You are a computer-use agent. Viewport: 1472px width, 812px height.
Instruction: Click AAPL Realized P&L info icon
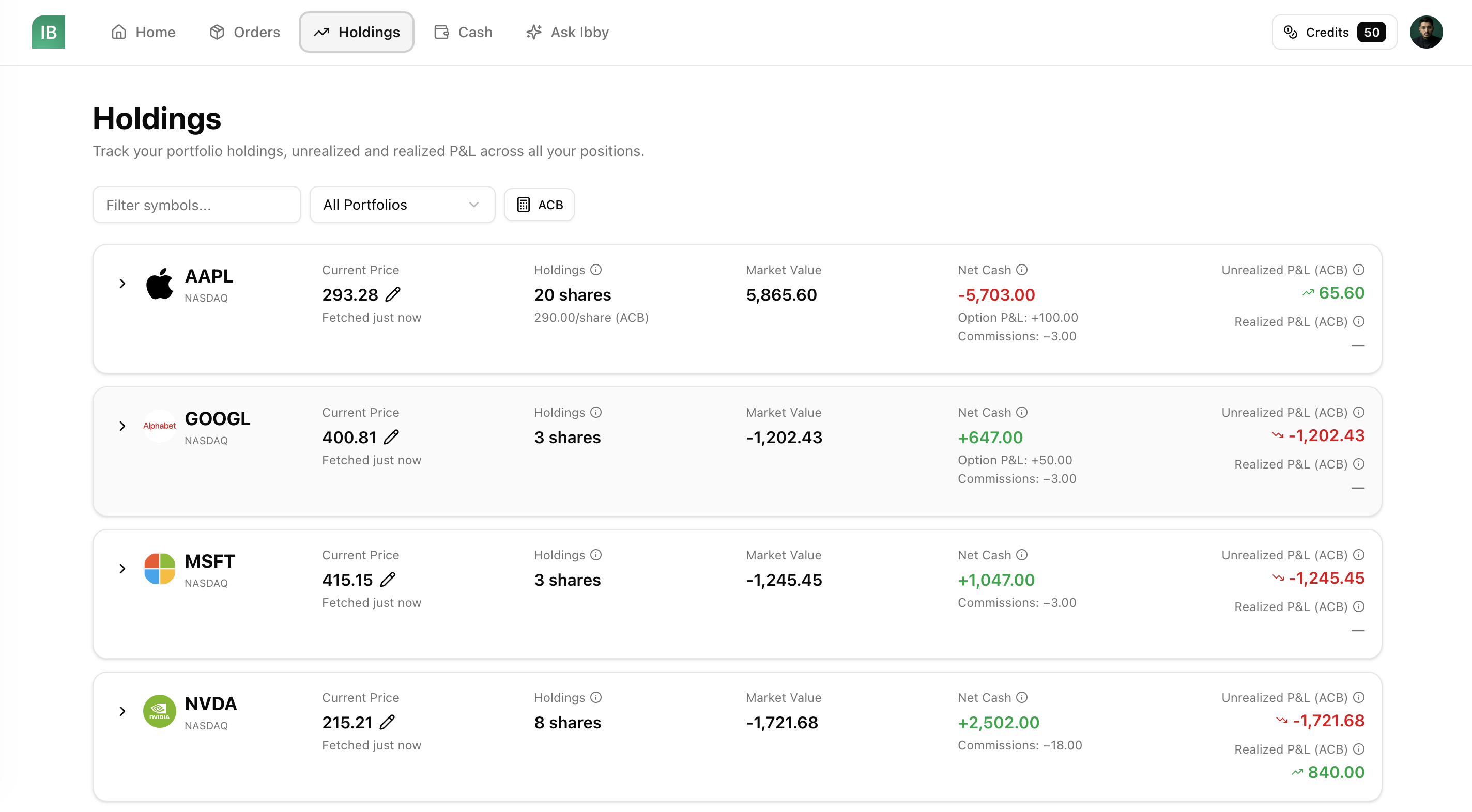tap(1359, 321)
